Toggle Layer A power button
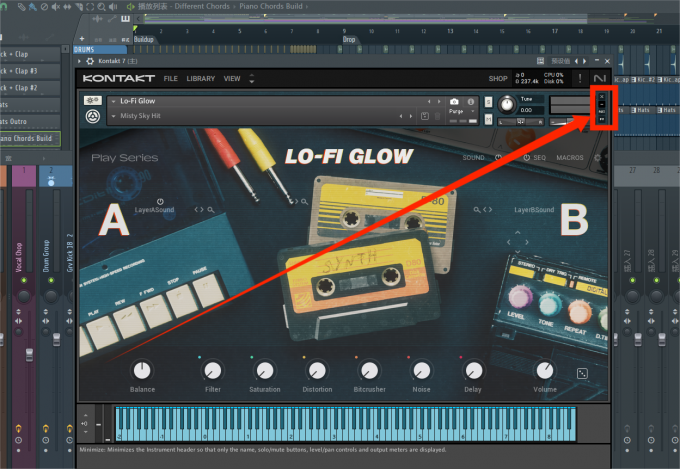This screenshot has width=680, height=469. (160, 201)
